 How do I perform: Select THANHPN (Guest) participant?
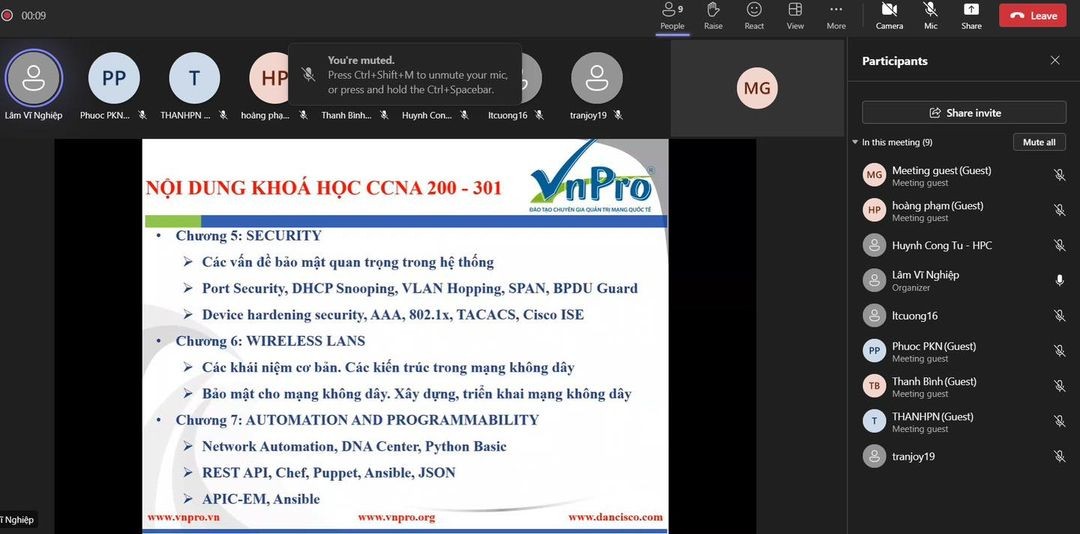tap(964, 421)
